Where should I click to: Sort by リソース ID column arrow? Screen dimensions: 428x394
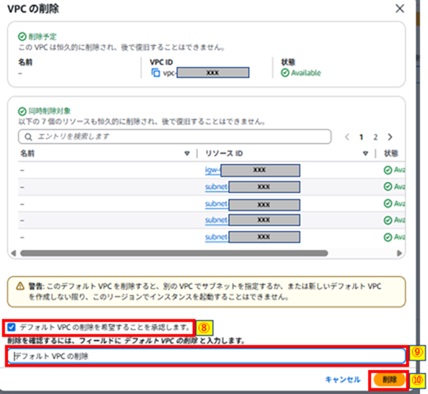366,153
